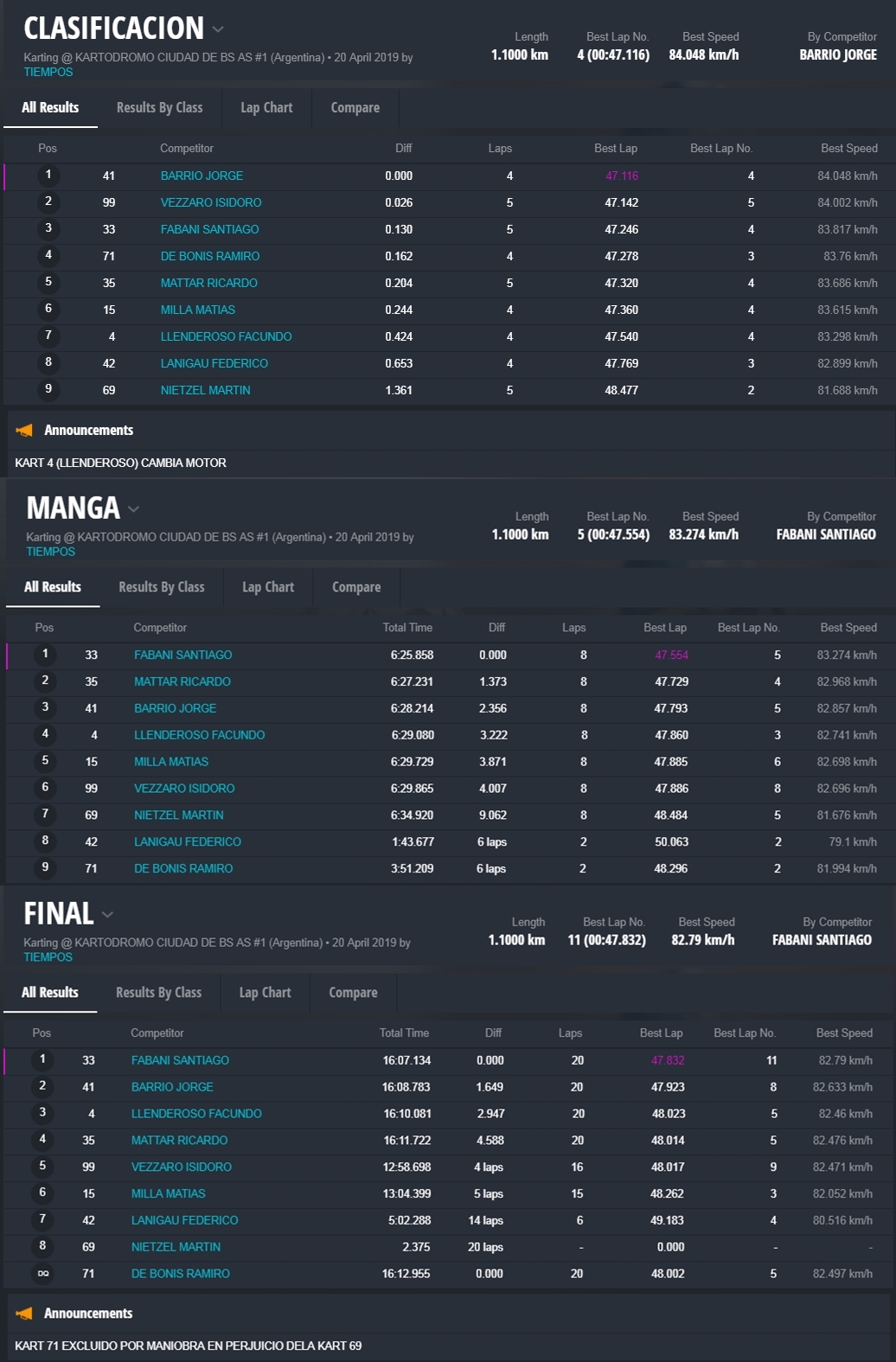Image resolution: width=896 pixels, height=1362 pixels.
Task: Expand the CLASIFICACION session dropdown arrow
Action: coord(218,29)
